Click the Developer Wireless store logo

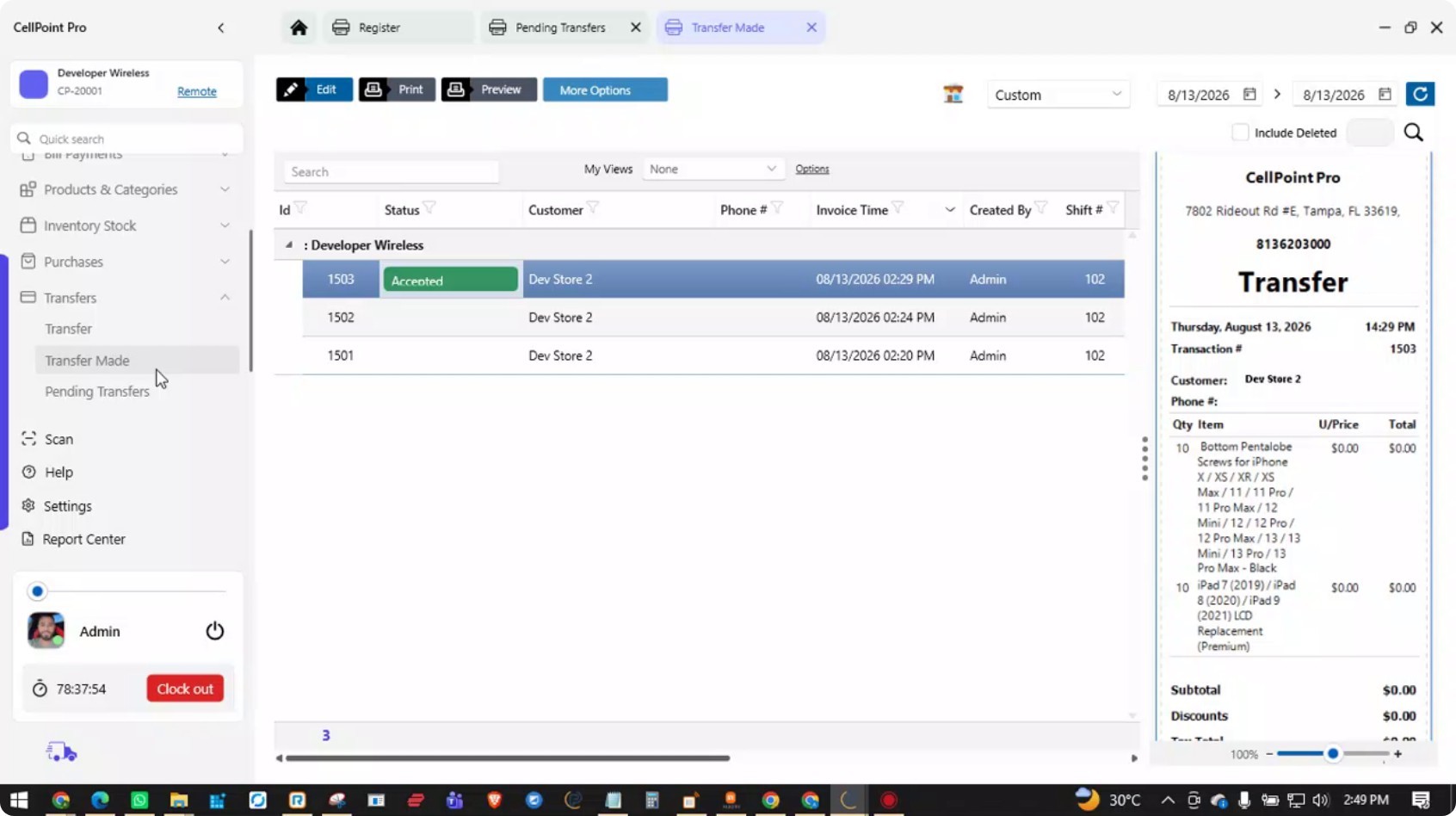(x=34, y=83)
